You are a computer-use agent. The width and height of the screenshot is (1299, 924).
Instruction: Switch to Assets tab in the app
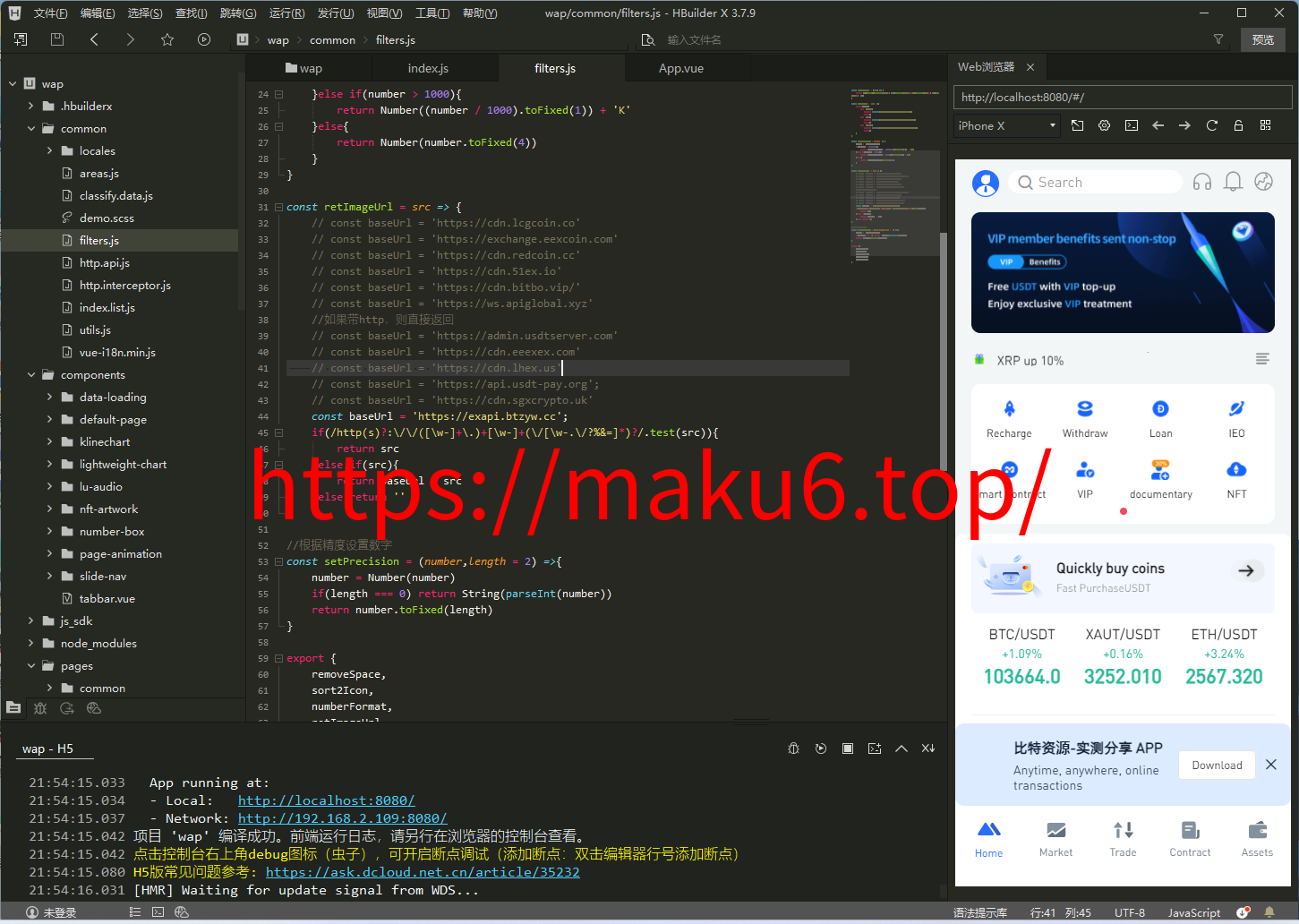1257,840
